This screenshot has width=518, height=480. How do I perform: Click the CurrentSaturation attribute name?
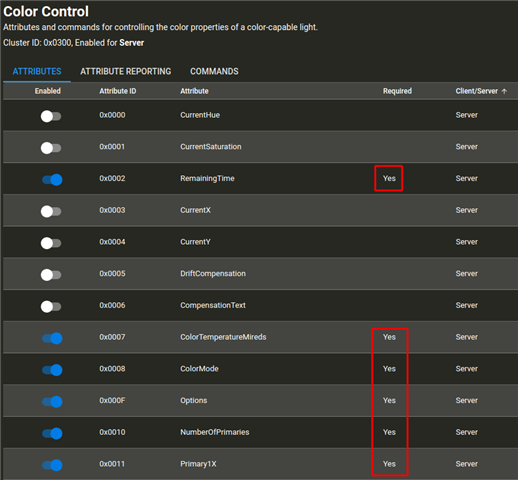pos(211,147)
